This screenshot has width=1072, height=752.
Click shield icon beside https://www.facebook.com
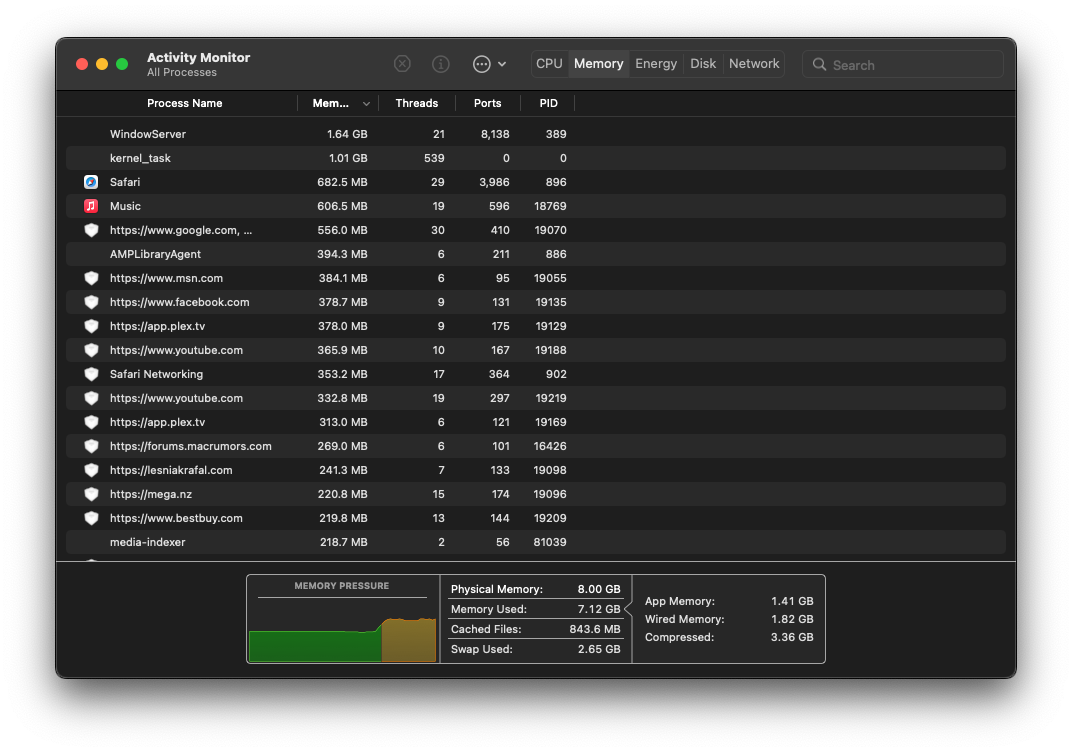coord(91,302)
